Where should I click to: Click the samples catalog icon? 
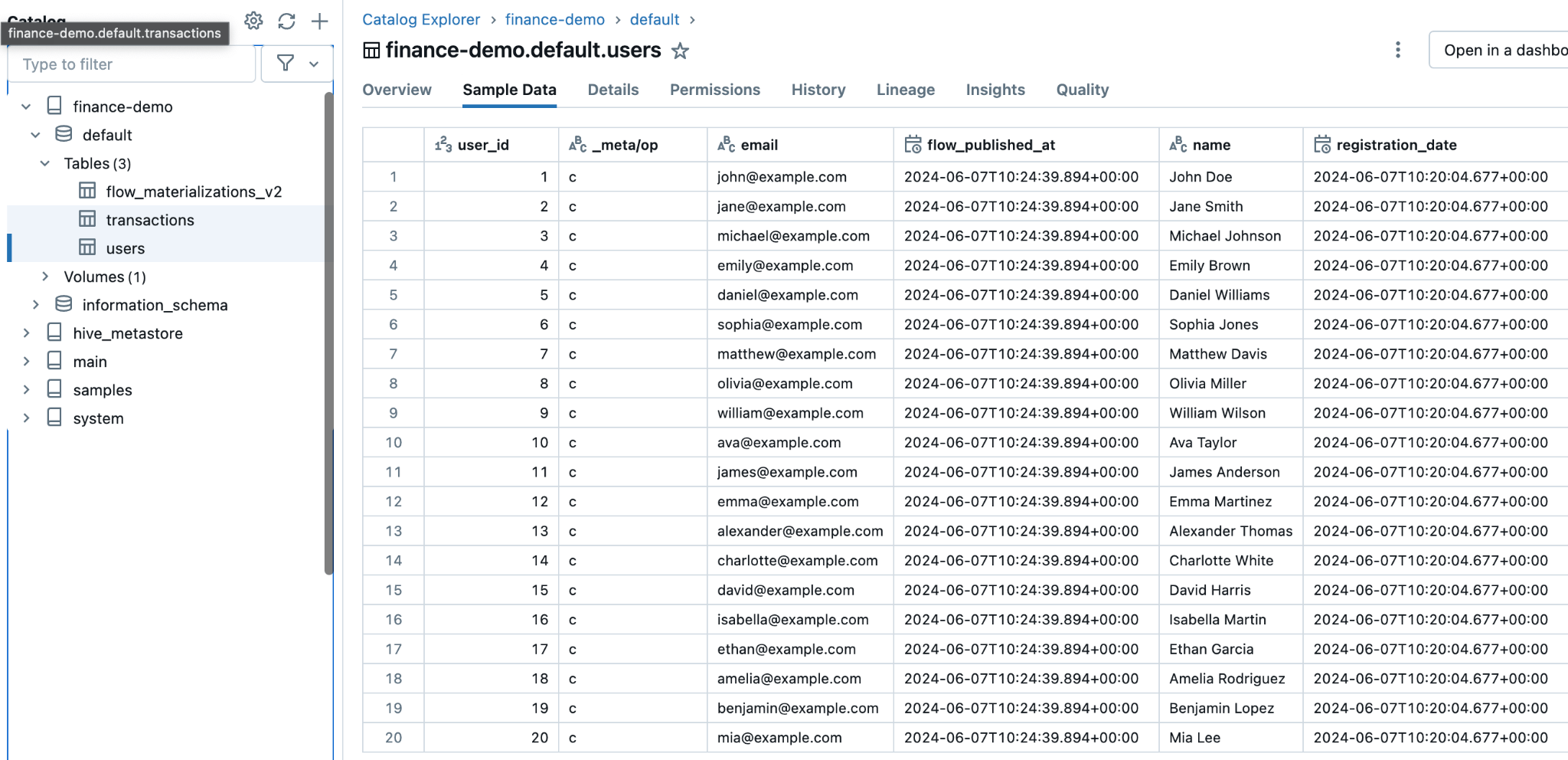pyautogui.click(x=54, y=389)
